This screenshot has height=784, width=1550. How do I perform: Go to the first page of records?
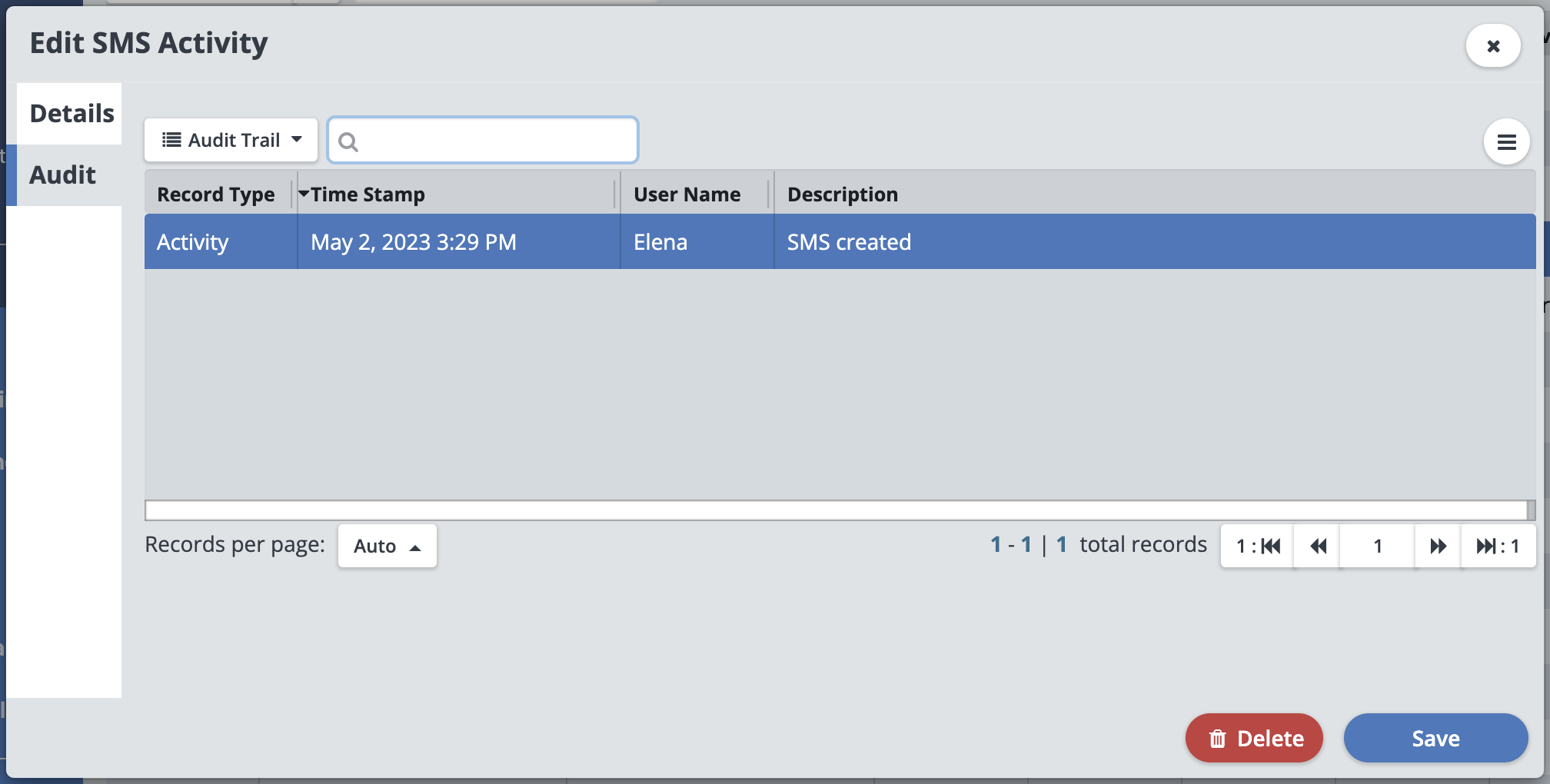[x=1259, y=546]
